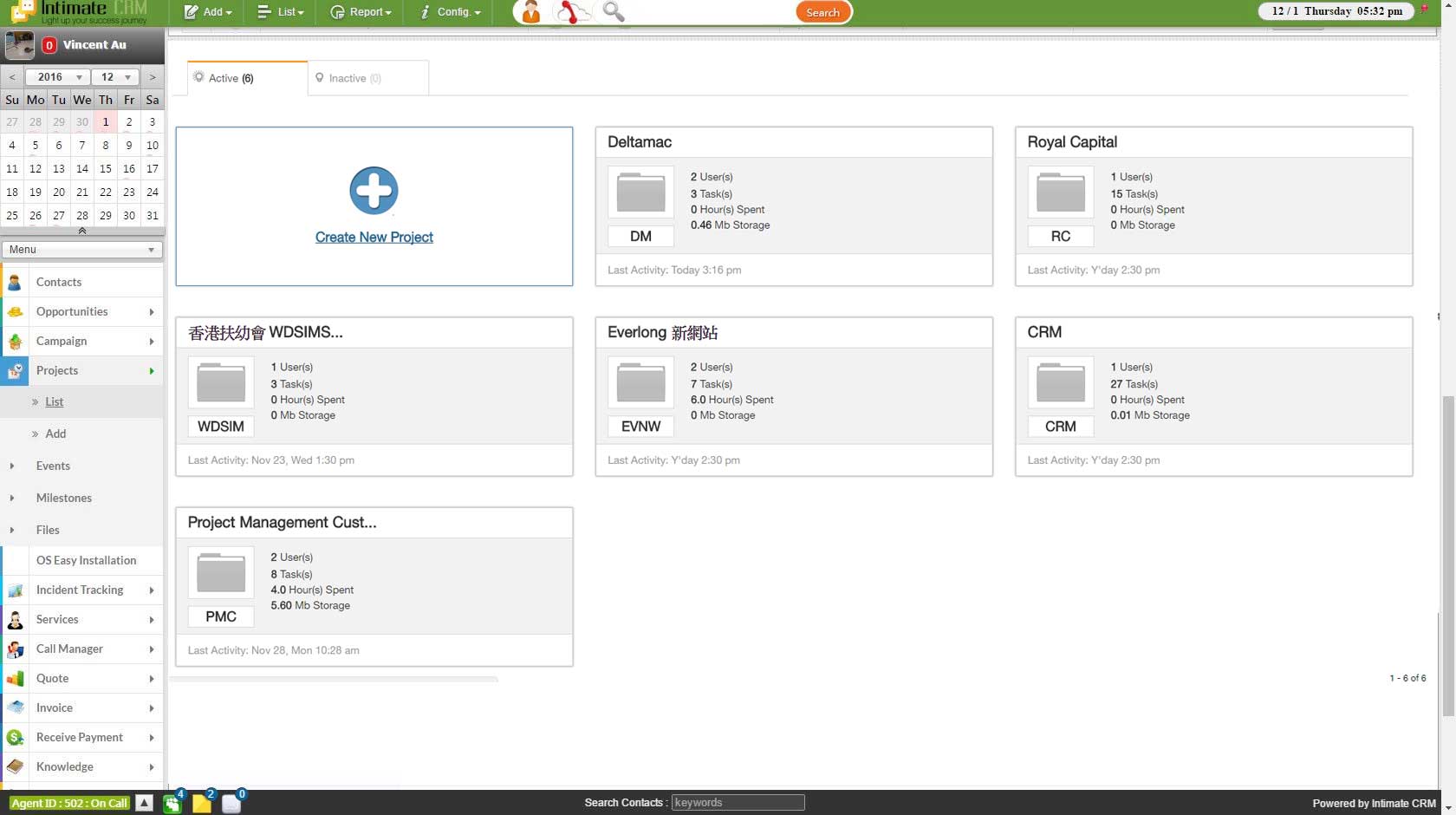This screenshot has width=1456, height=815.
Task: Select List under Projects
Action: 54,402
